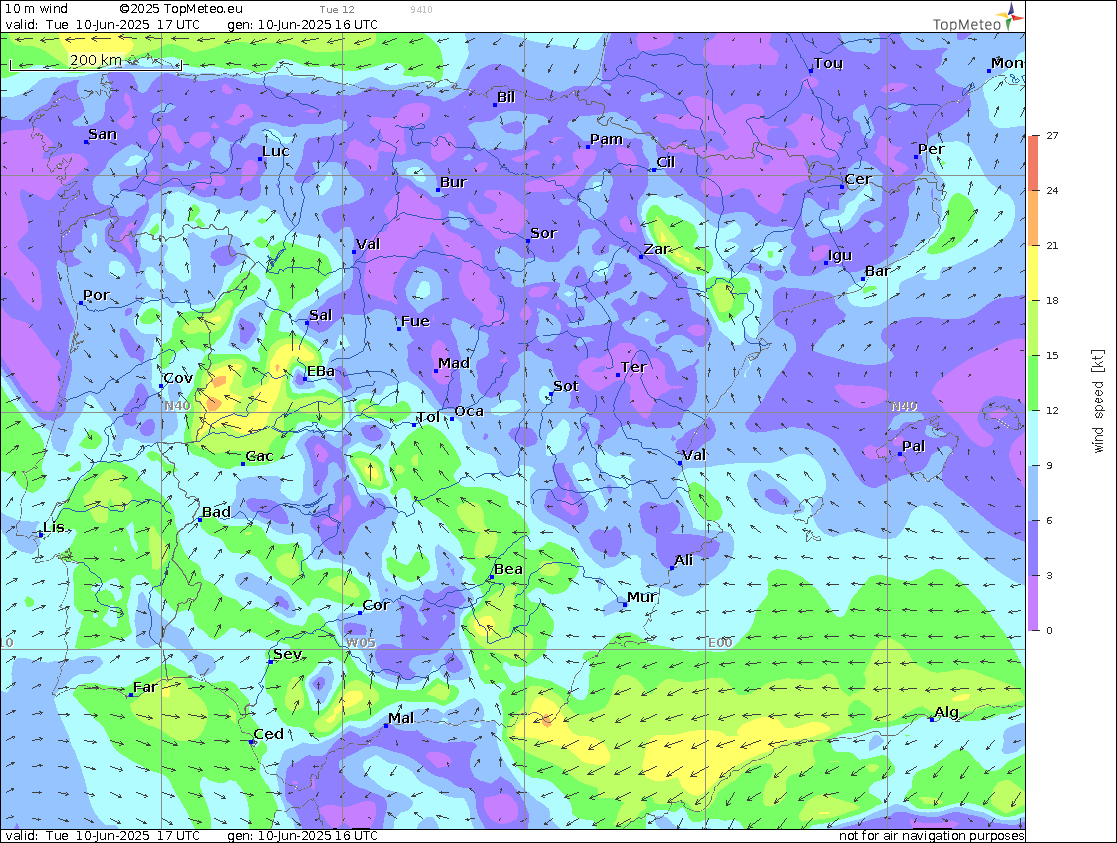Viewport: 1117px width, 843px height.
Task: Click the 200 km scale bar
Action: [95, 63]
